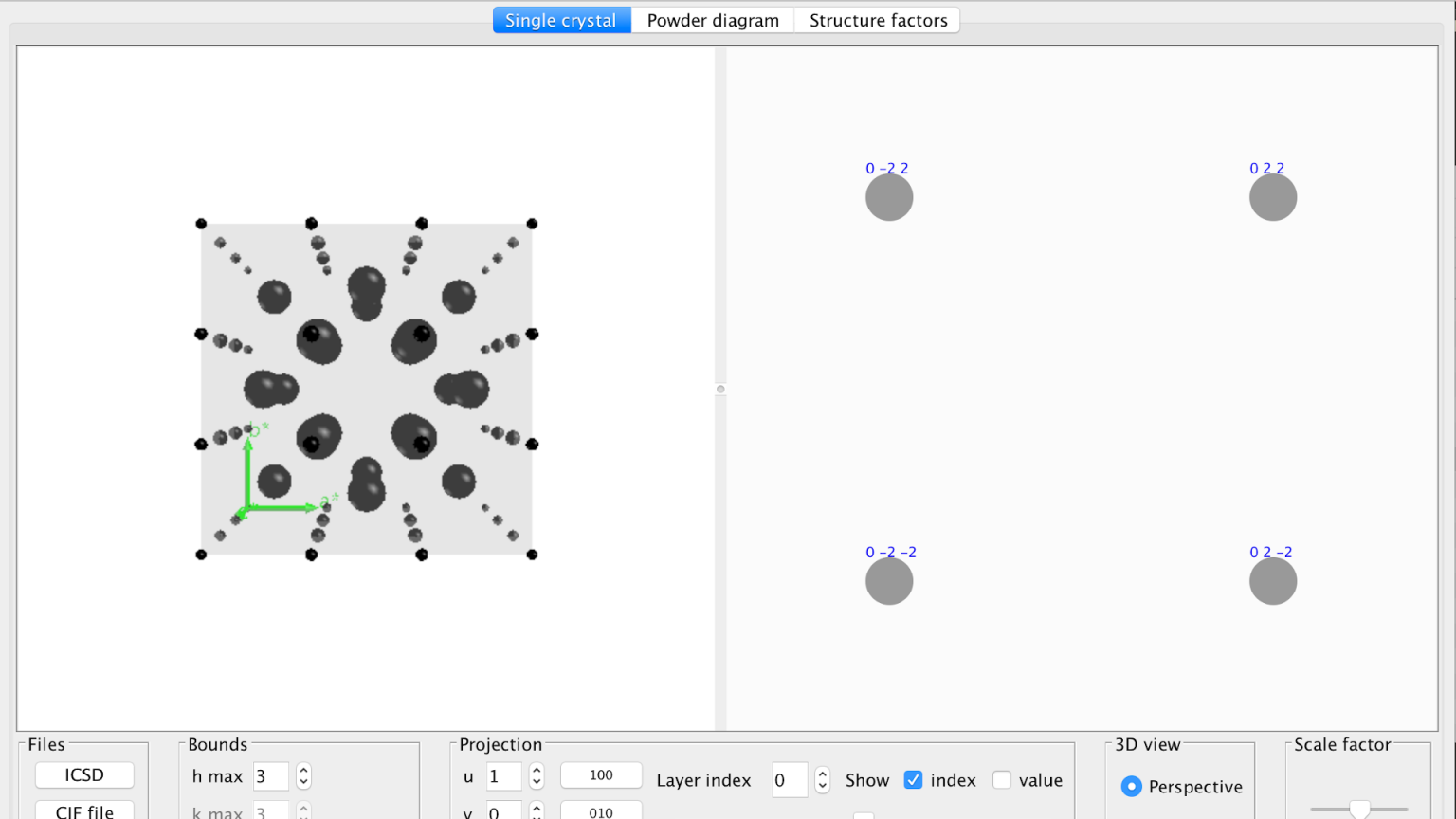
Task: Switch to the Powder diagram tab
Action: click(712, 20)
